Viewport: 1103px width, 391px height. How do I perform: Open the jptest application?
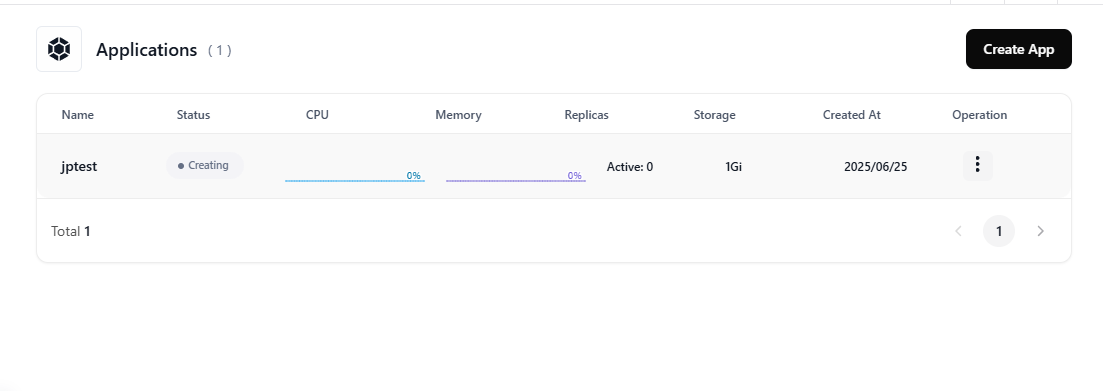[x=79, y=167]
